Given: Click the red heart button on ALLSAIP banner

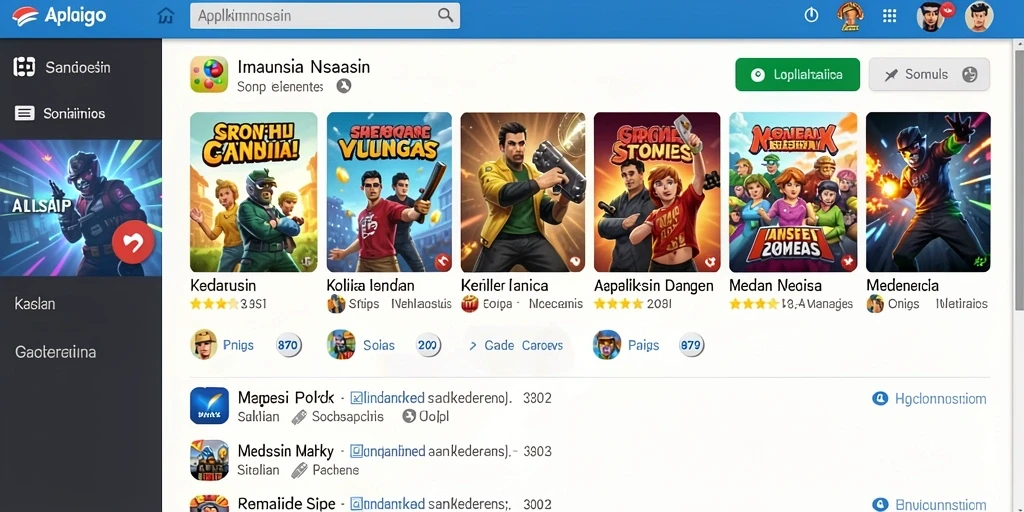Looking at the screenshot, I should [x=133, y=242].
